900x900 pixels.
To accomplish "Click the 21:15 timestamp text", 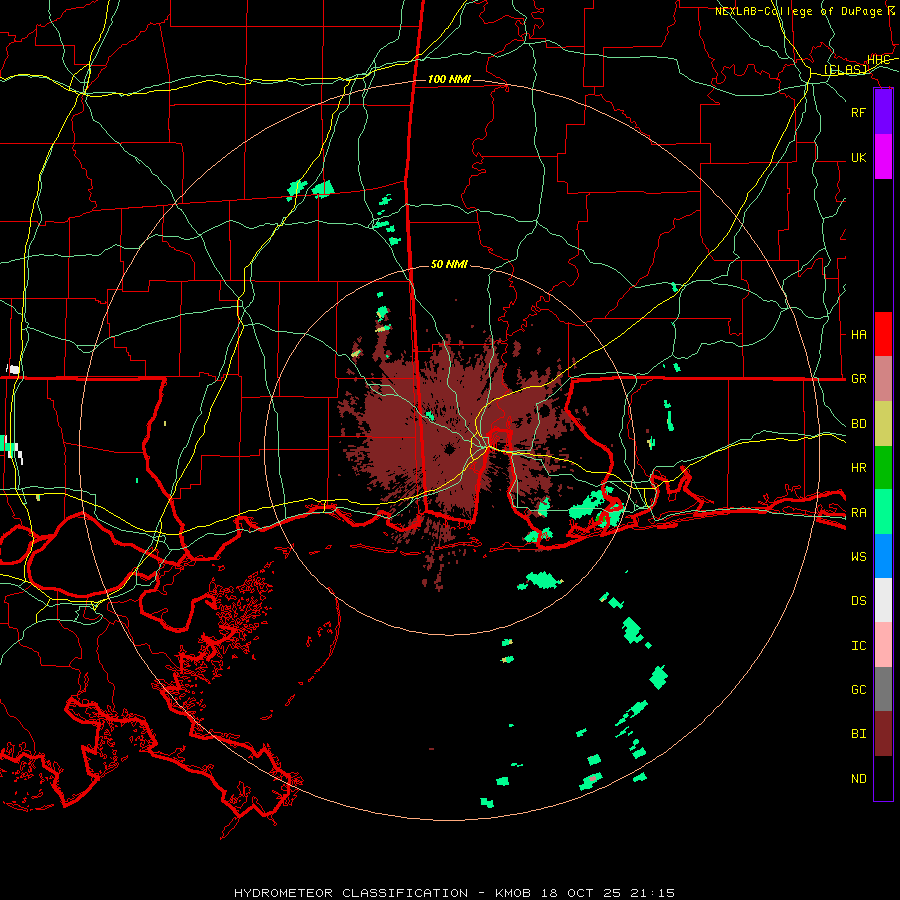I will click(x=651, y=893).
